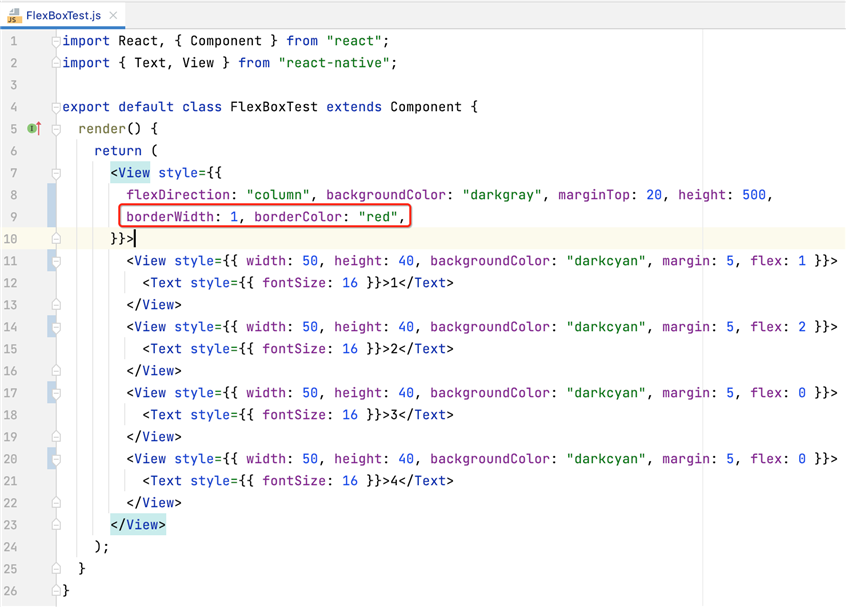Viewport: 846px width, 607px height.
Task: Click the change marker beside line 8
Action: (x=51, y=195)
